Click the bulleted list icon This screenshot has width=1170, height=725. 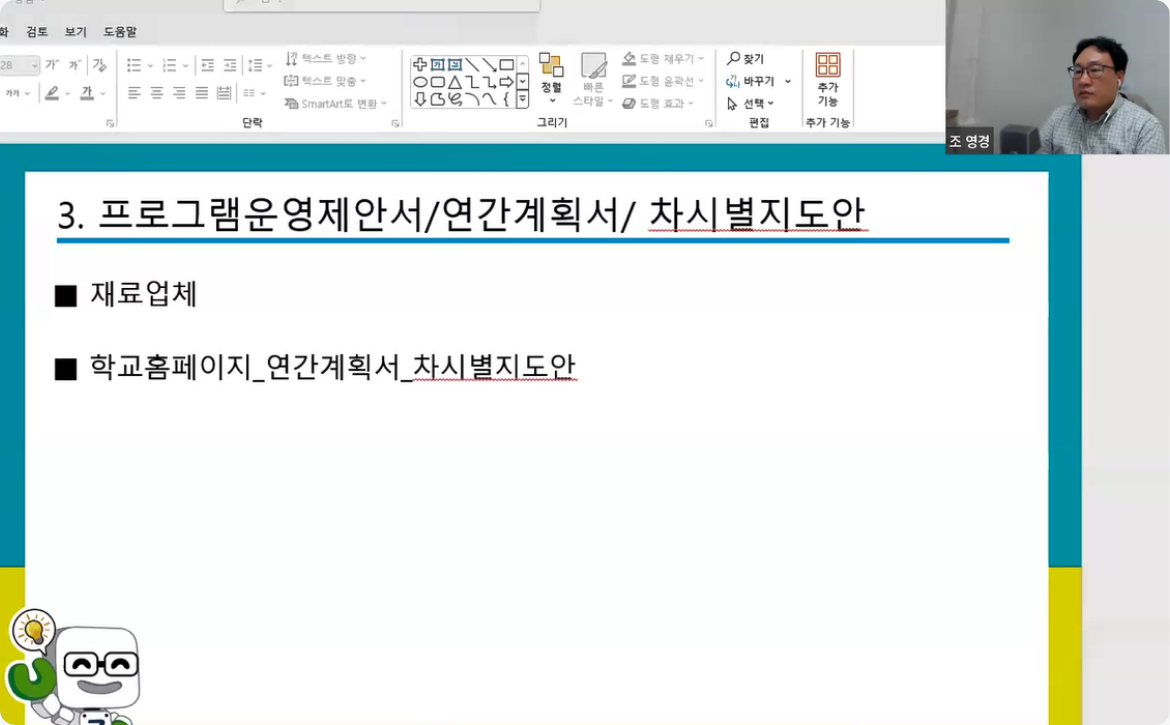tap(134, 65)
